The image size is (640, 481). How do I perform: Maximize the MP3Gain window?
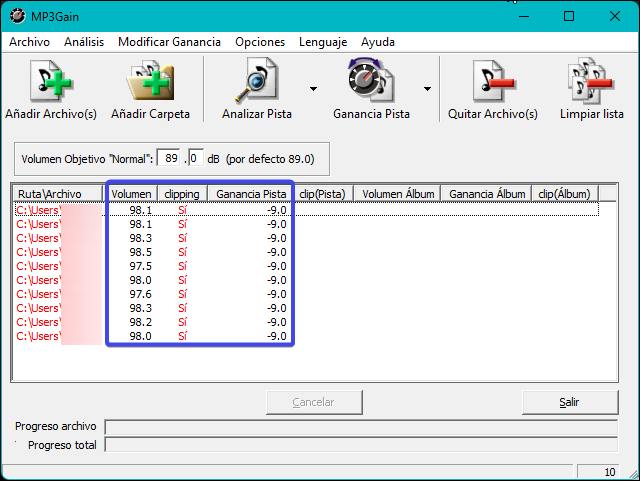[569, 16]
